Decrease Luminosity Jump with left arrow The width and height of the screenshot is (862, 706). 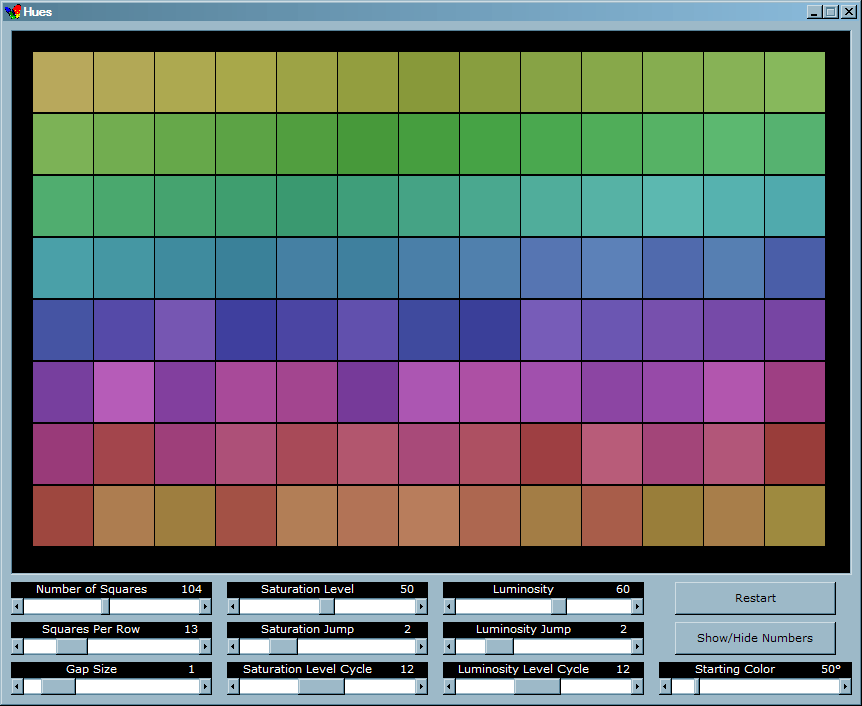click(x=450, y=646)
